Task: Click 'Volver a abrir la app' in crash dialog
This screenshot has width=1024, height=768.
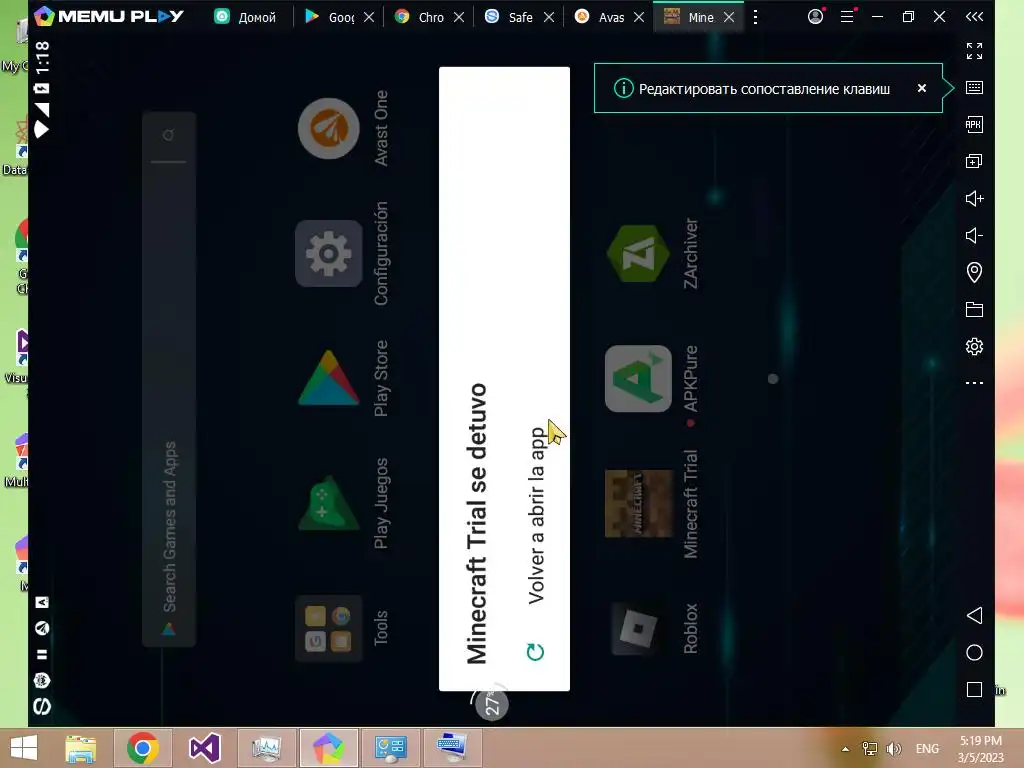Action: click(x=536, y=515)
